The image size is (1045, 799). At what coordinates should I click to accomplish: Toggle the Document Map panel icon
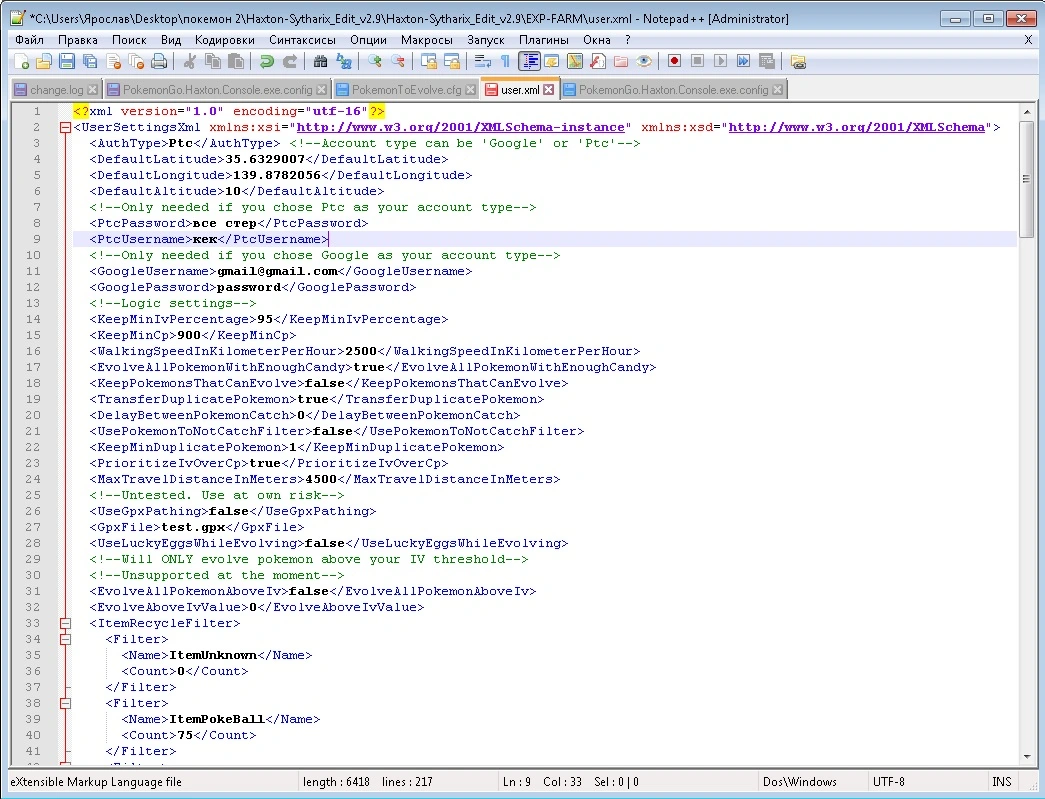574,62
